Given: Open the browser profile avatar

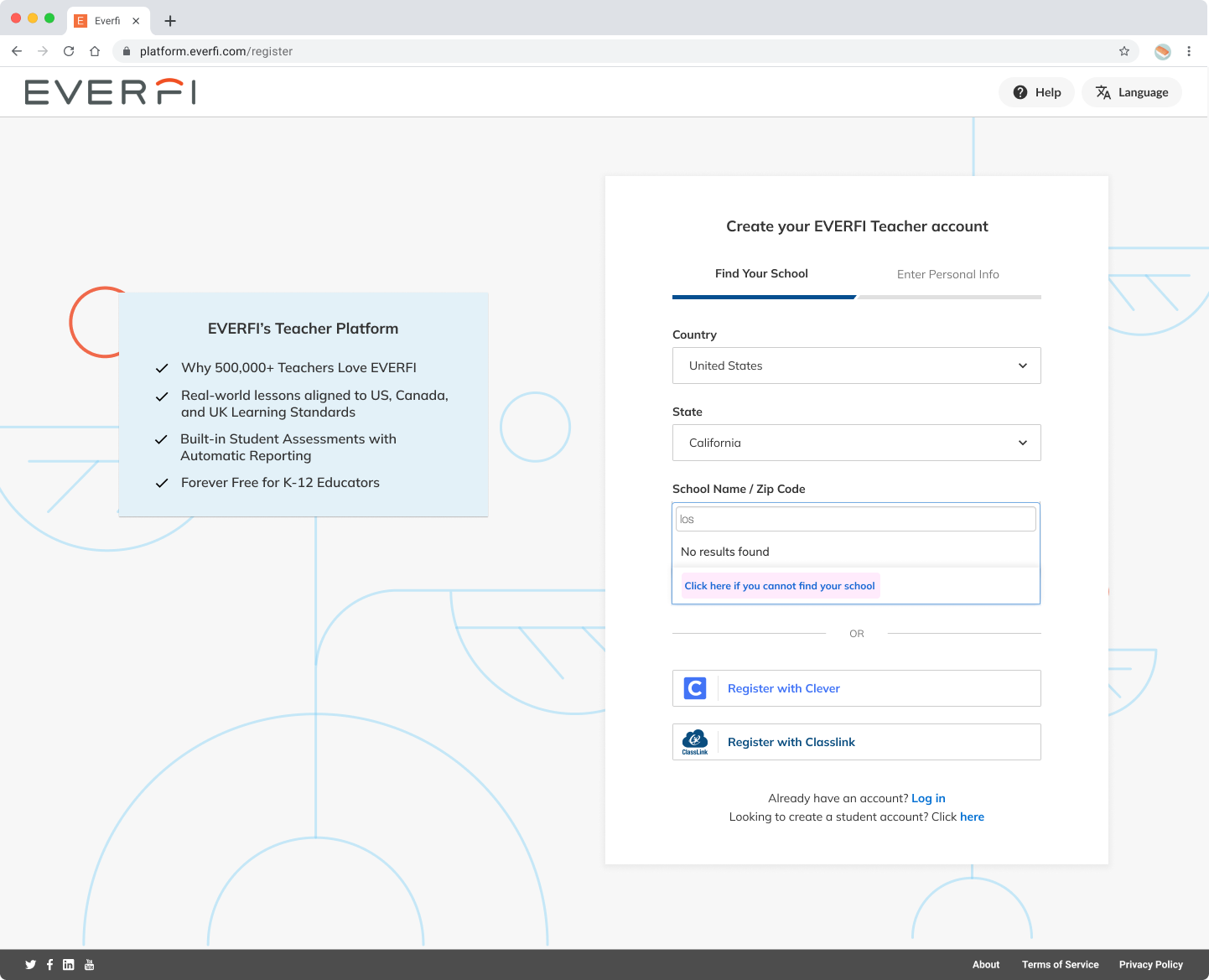Looking at the screenshot, I should (1163, 51).
